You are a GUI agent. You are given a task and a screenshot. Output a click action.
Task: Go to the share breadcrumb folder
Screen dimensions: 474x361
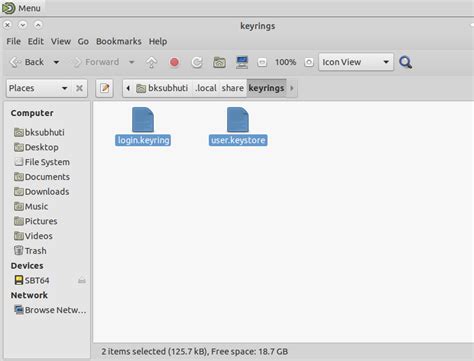tap(233, 88)
